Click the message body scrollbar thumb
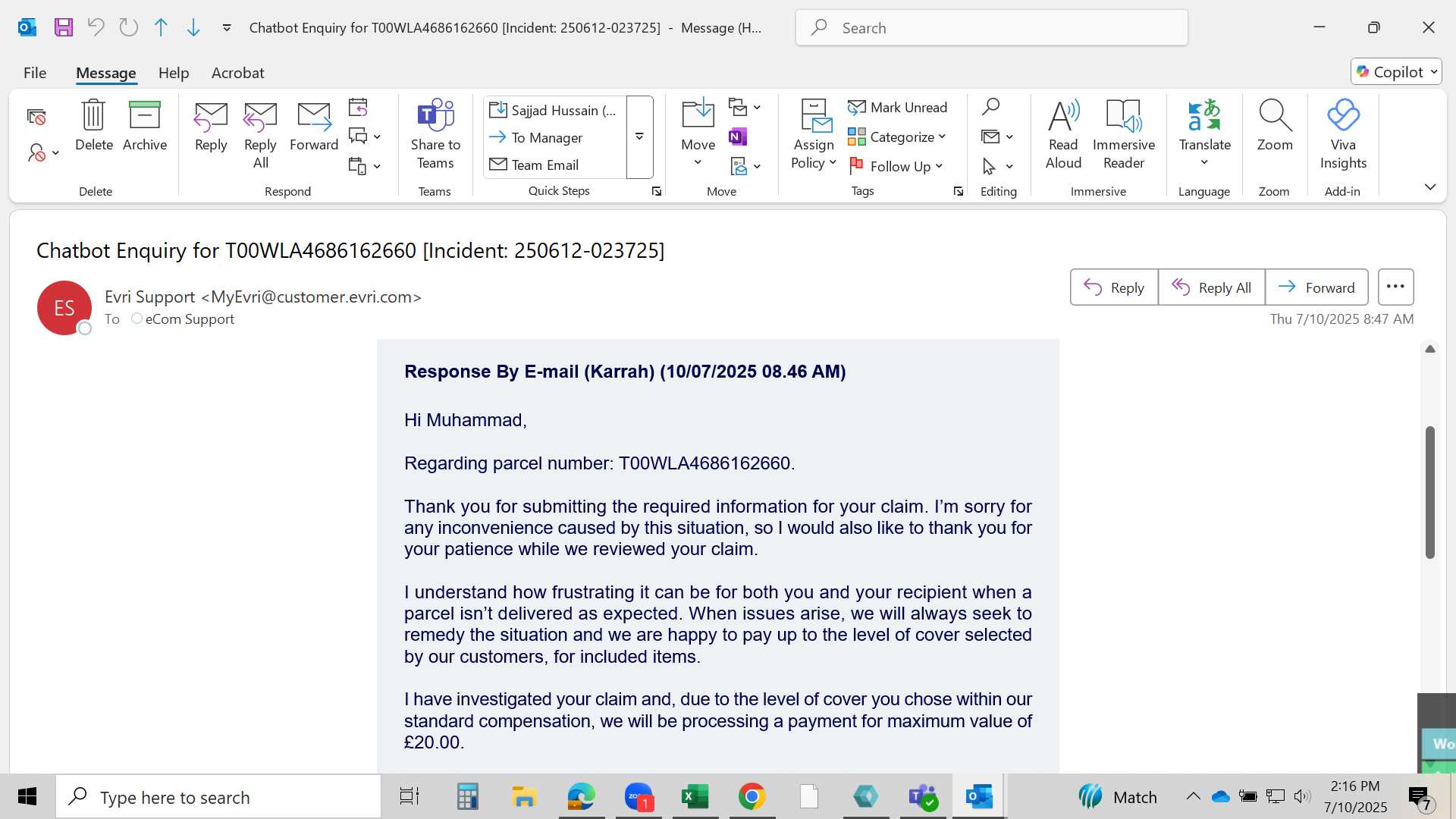Image resolution: width=1456 pixels, height=819 pixels. coord(1430,493)
